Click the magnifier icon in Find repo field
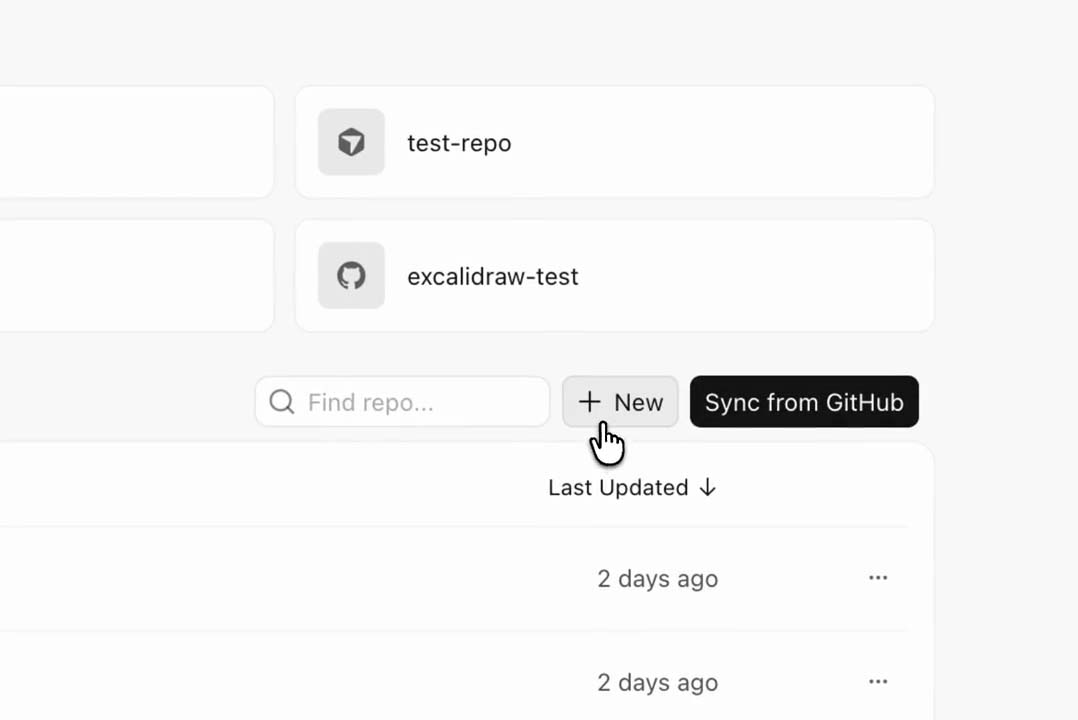Viewport: 1078px width, 720px height. [x=282, y=402]
